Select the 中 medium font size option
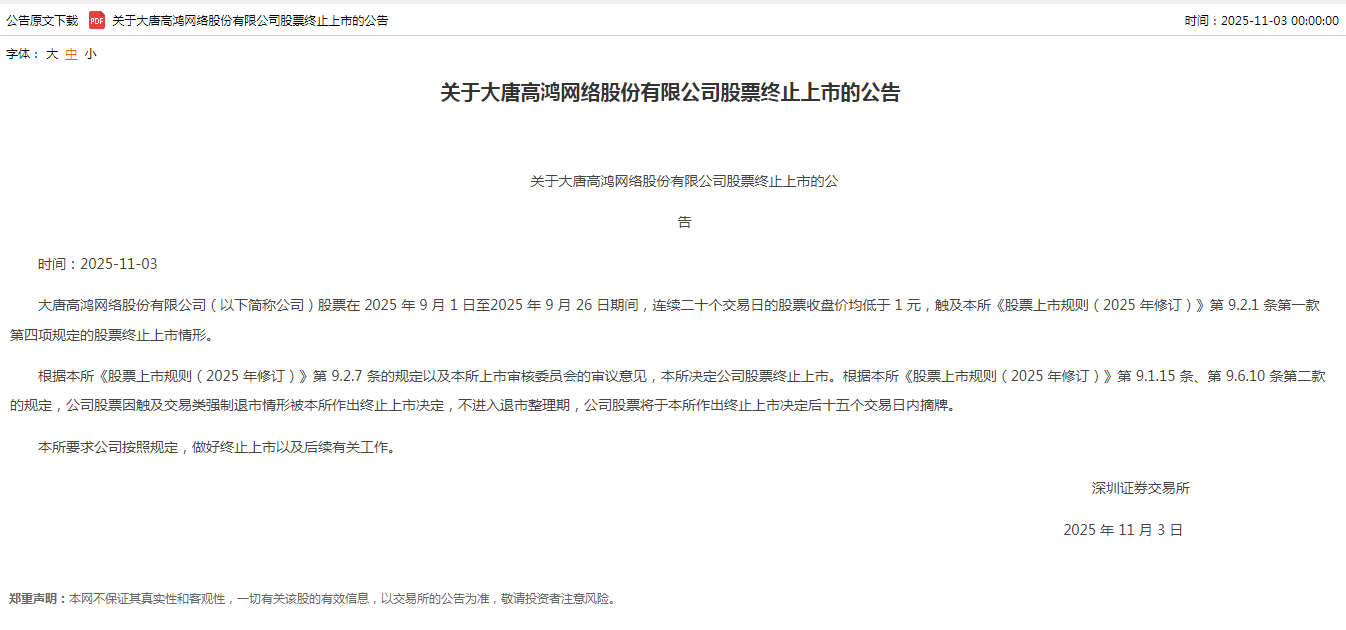The image size is (1346, 630). pos(71,54)
